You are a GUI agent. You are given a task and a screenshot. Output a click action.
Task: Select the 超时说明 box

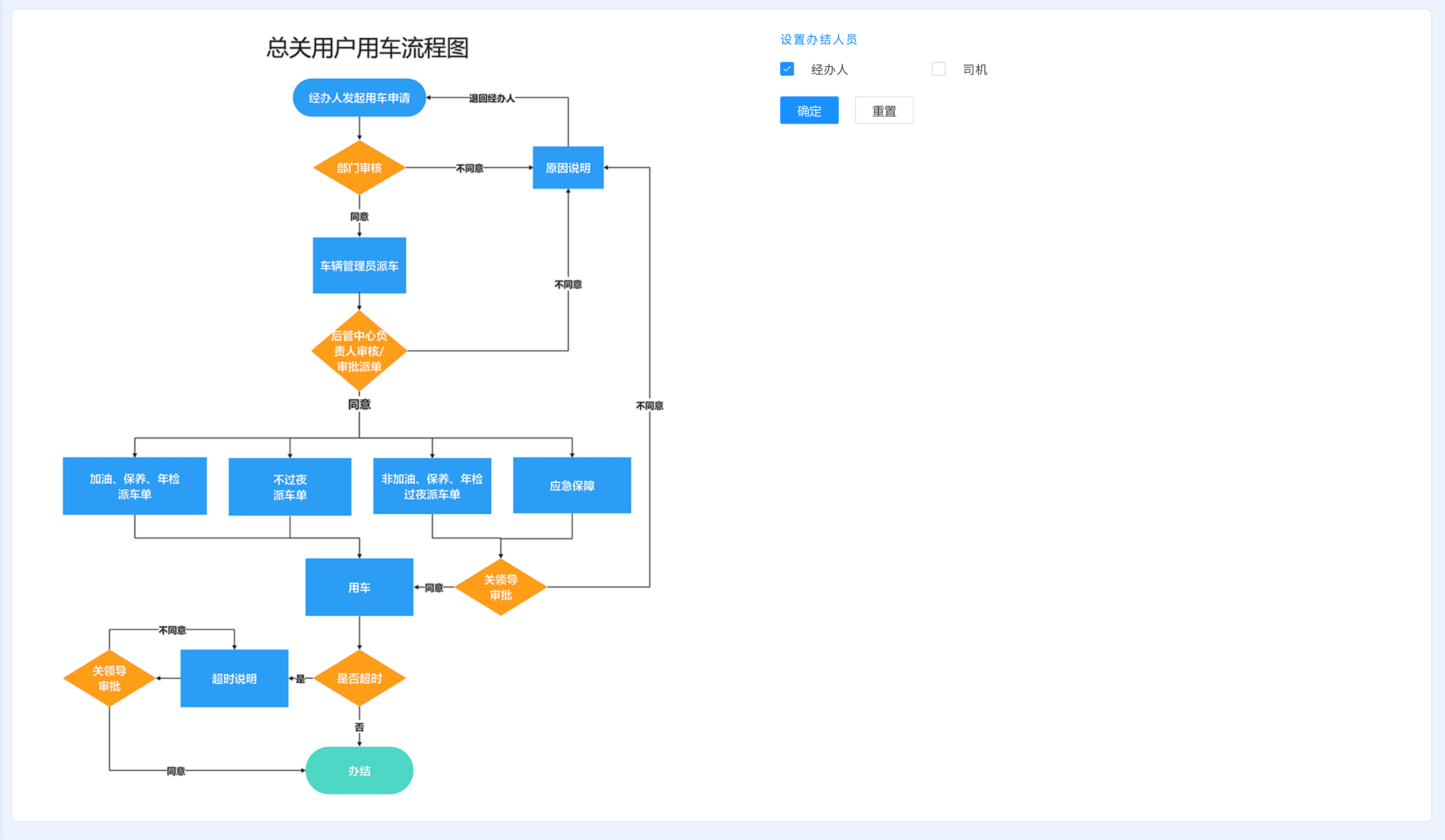coord(234,679)
